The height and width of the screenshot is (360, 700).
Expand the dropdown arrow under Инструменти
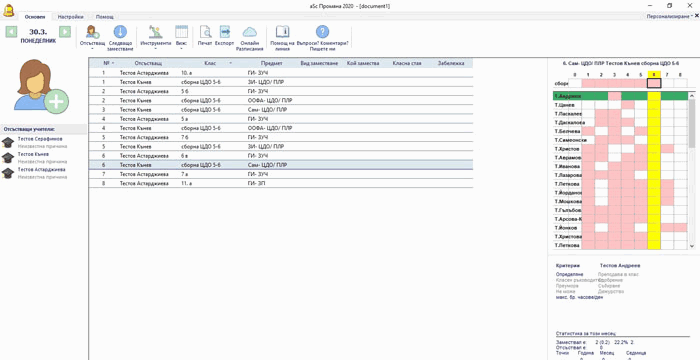coord(155,49)
